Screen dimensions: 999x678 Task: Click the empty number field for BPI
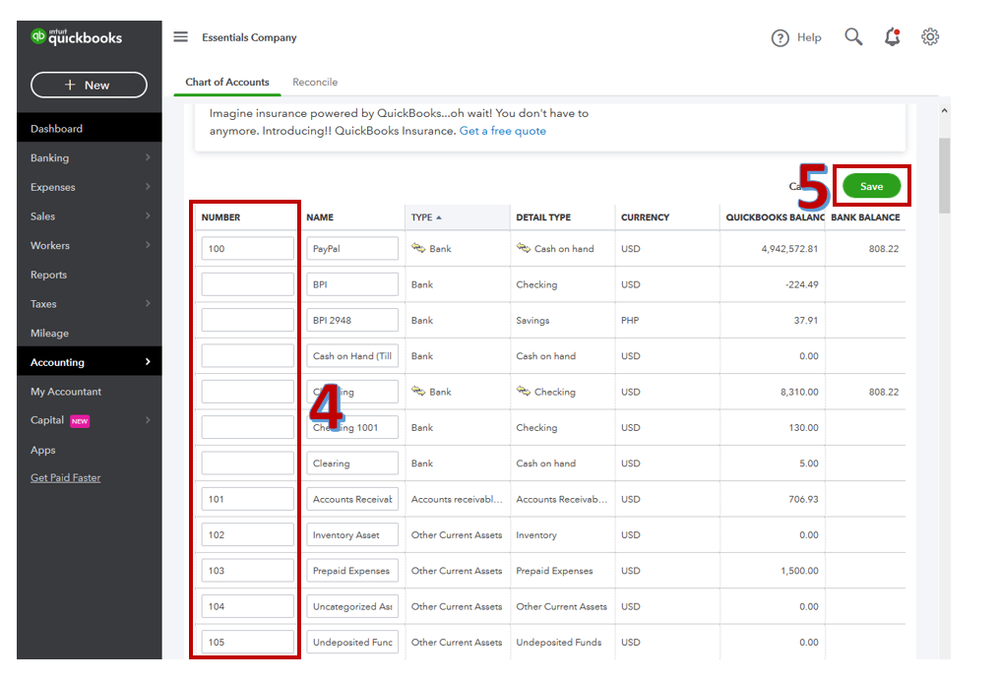247,284
